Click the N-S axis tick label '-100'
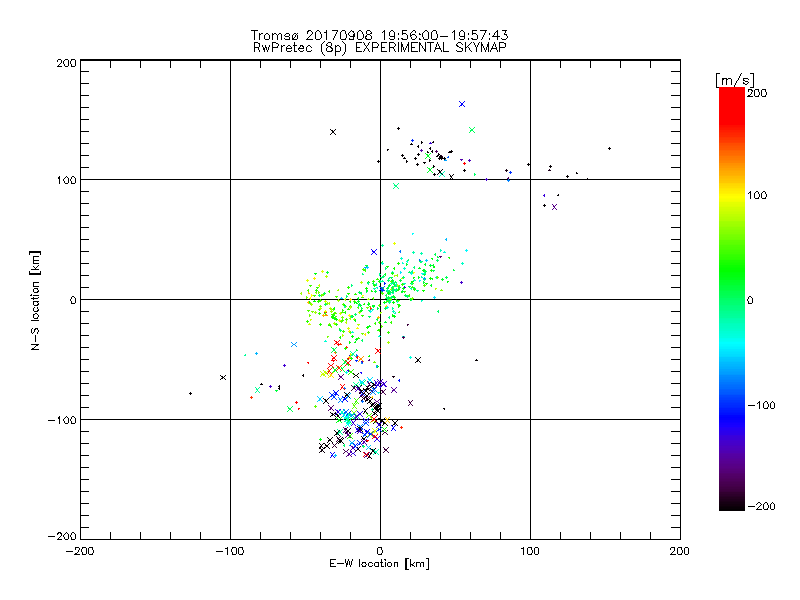The image size is (800, 600). pos(63,420)
